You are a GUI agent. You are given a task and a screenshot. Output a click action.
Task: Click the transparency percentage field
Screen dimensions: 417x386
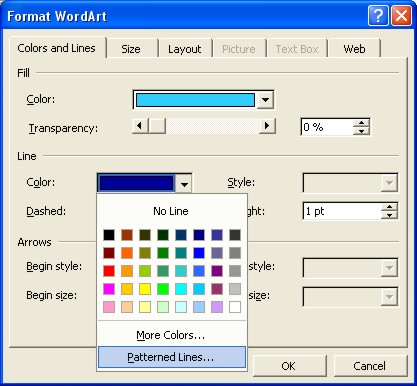(x=327, y=127)
